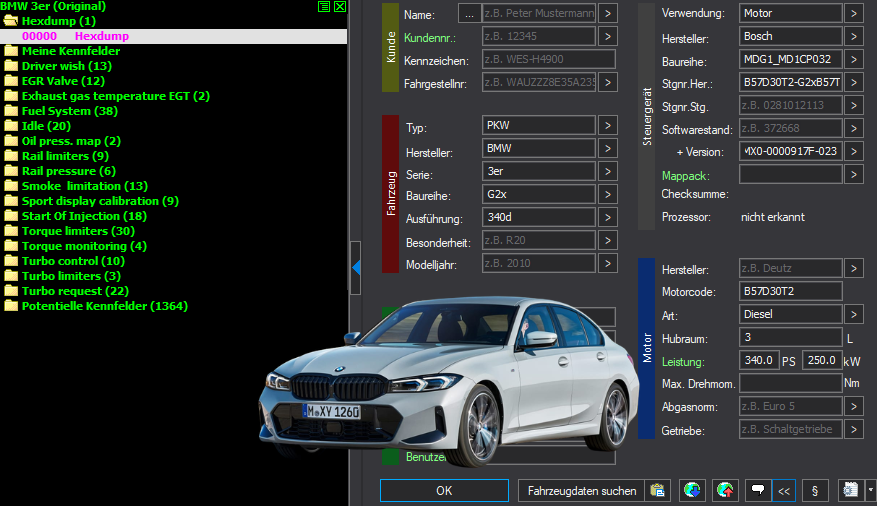
Task: Open the EGR Valve (12) folder
Action: click(x=63, y=81)
